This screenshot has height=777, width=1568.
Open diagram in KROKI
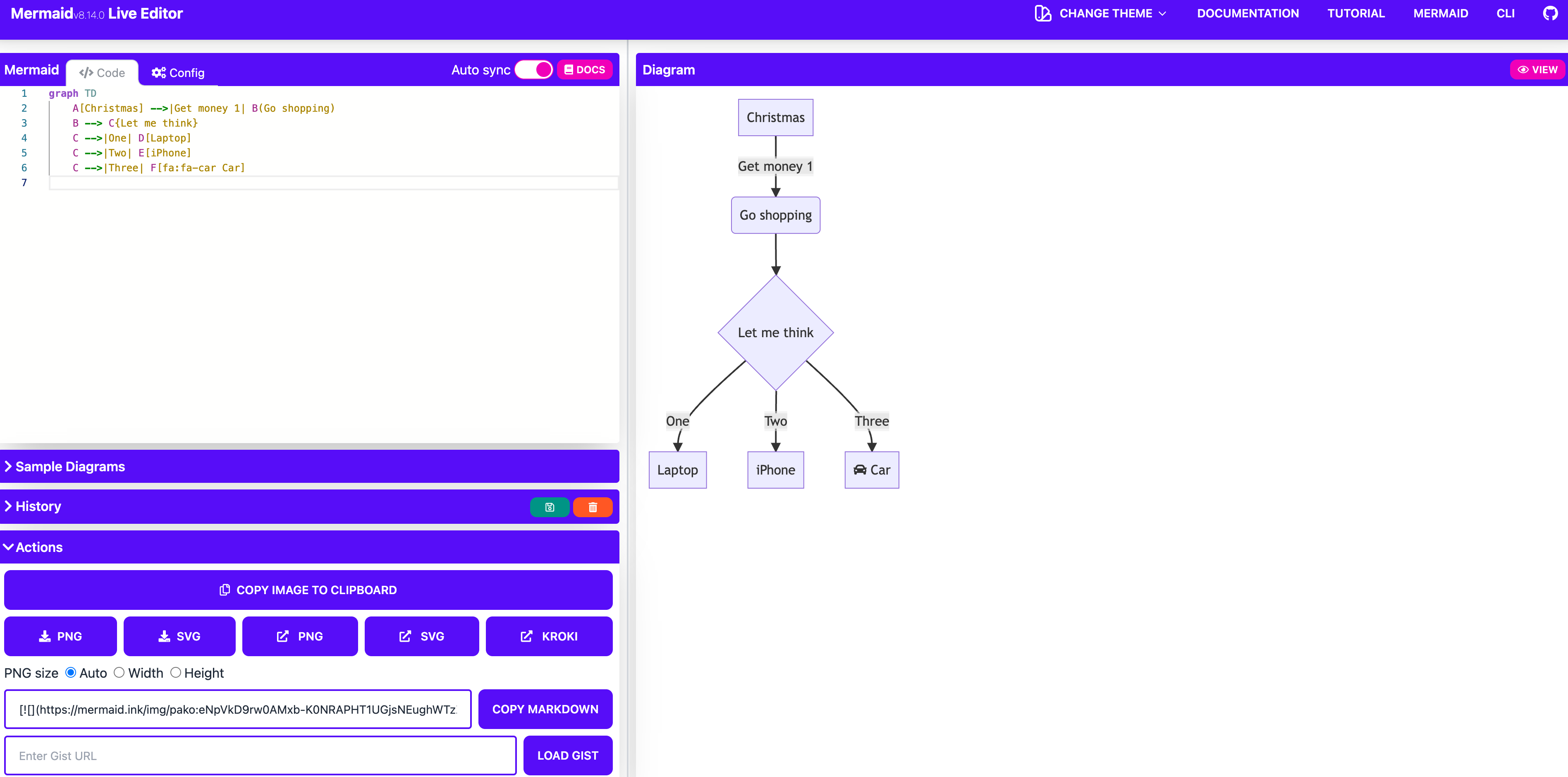tap(548, 636)
